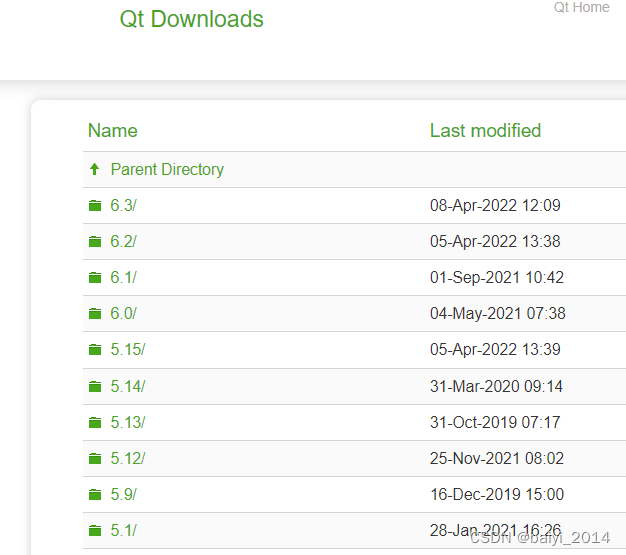Screen dimensions: 626x555
Task: Click the Qt Downloads title link
Action: coord(192,19)
